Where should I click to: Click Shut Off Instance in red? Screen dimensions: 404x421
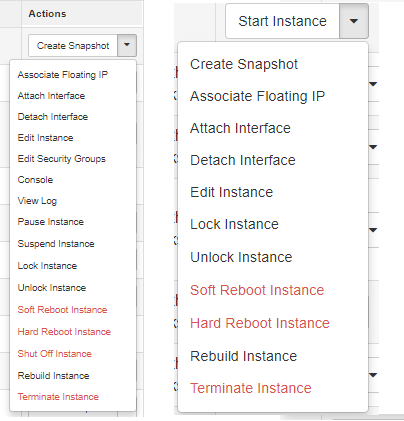[55, 354]
